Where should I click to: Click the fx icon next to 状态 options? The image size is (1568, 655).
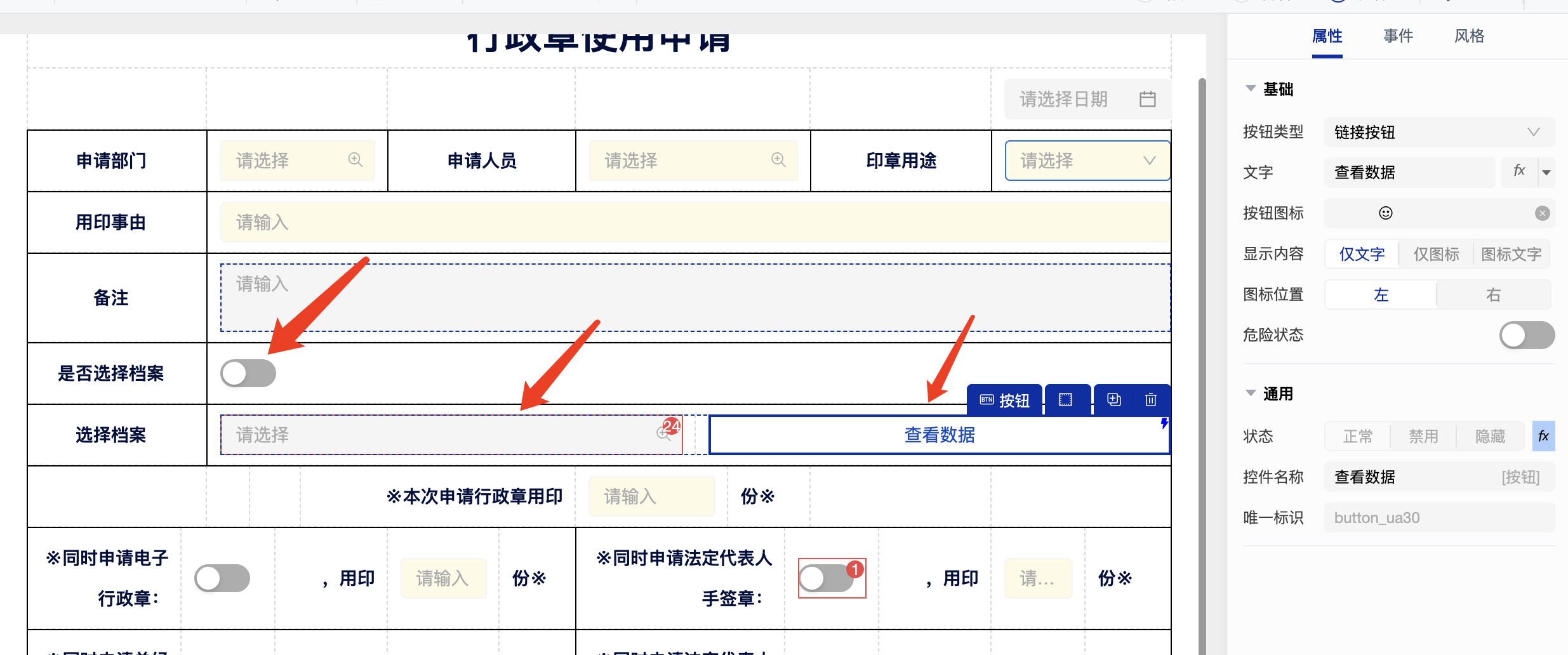pos(1543,436)
